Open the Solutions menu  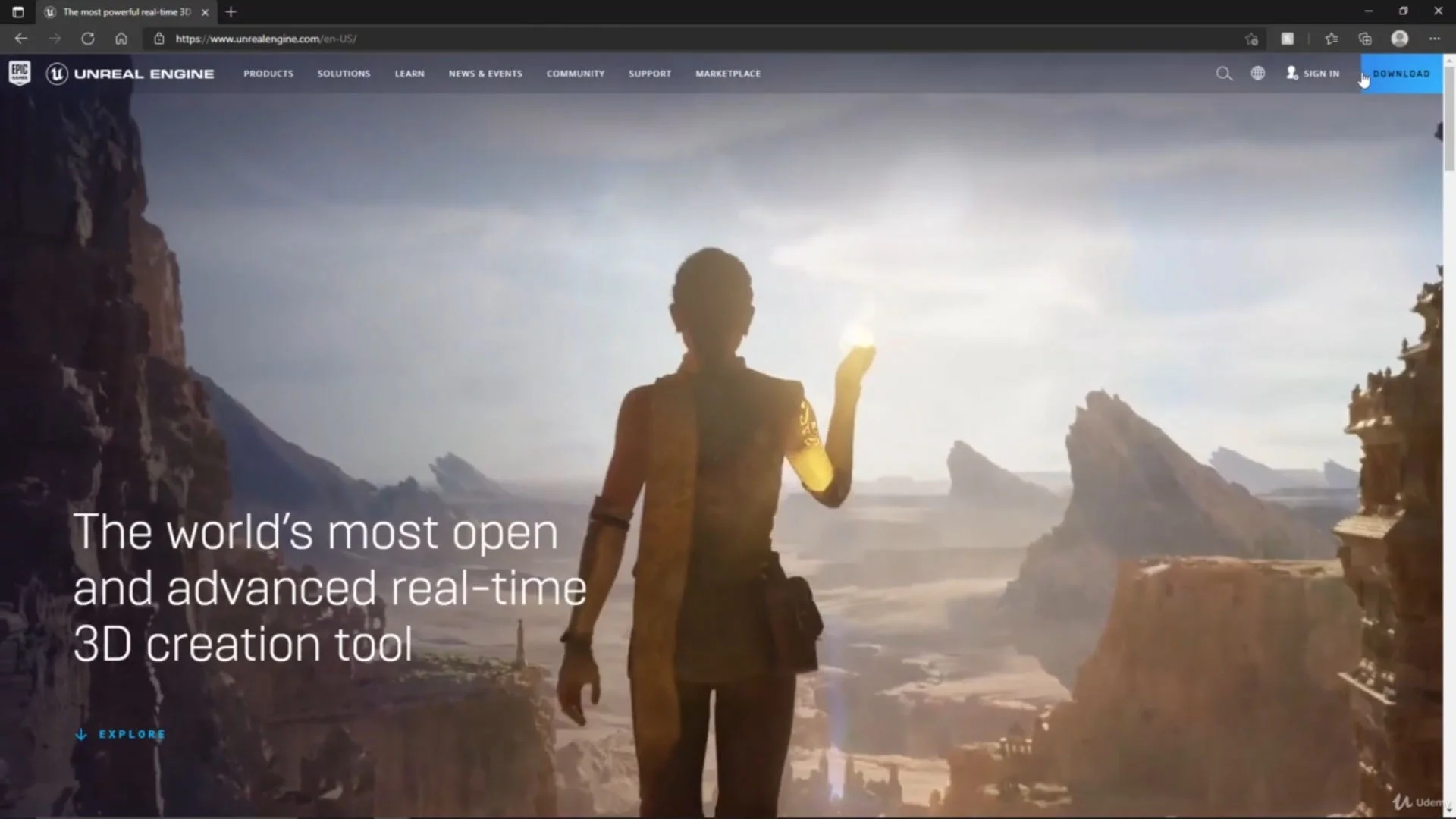coord(344,74)
